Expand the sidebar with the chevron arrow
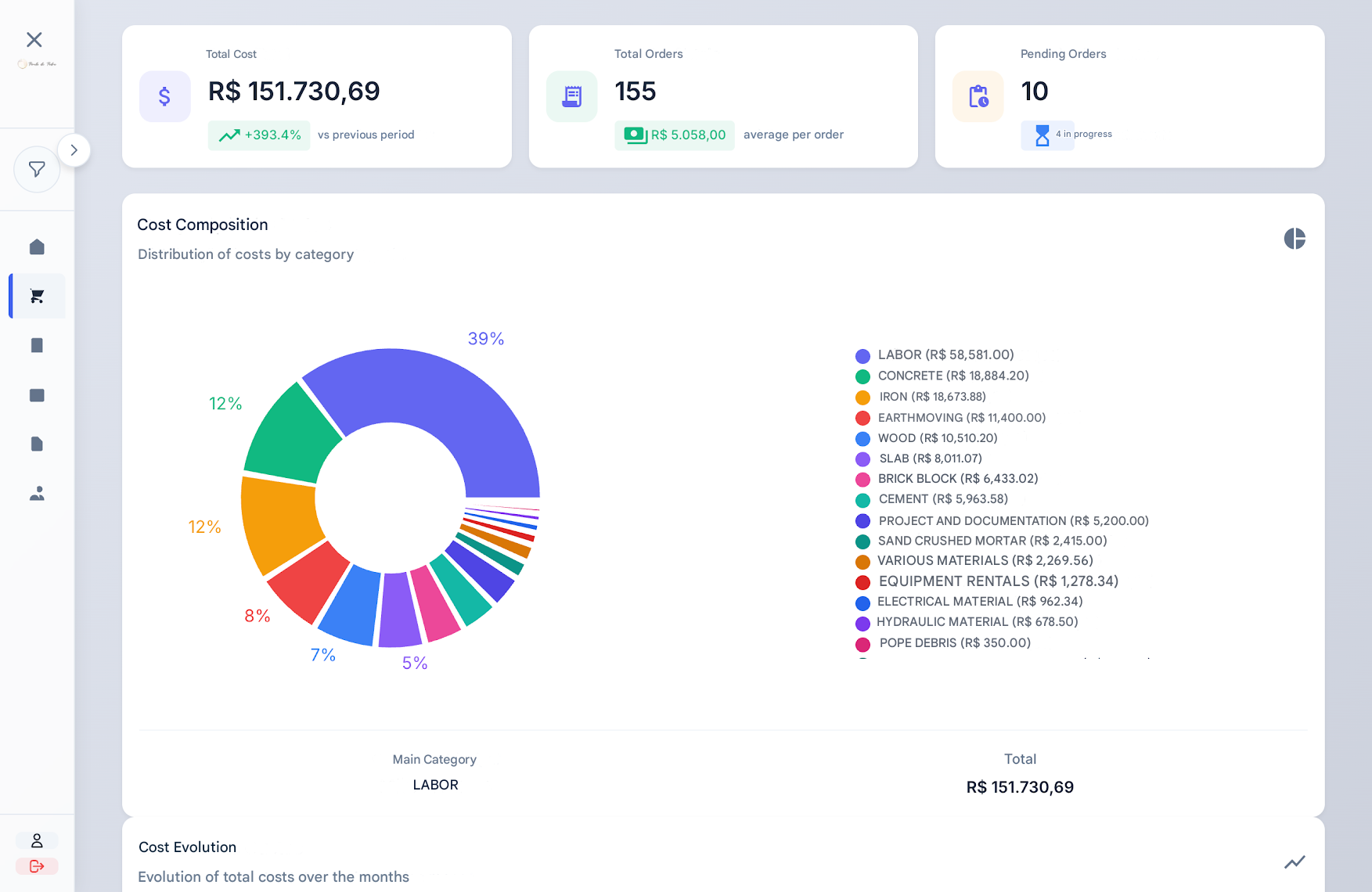This screenshot has width=1372, height=892. [74, 150]
